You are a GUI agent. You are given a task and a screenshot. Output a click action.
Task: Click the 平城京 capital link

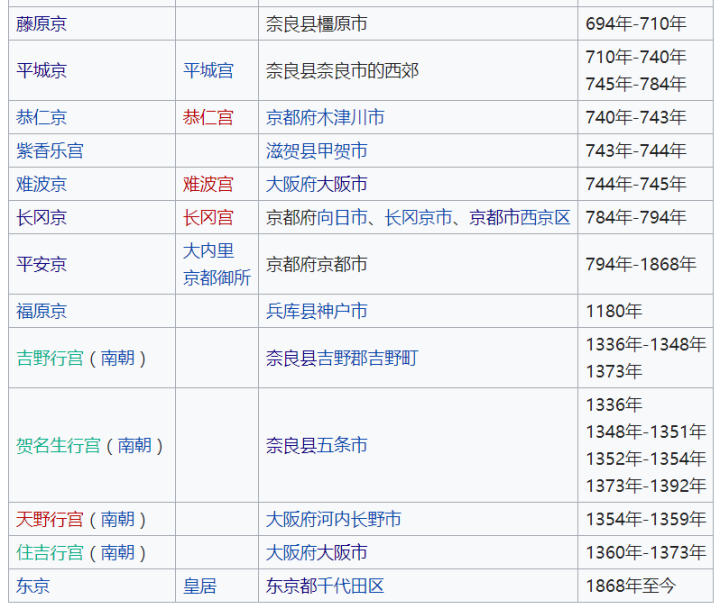coord(42,71)
